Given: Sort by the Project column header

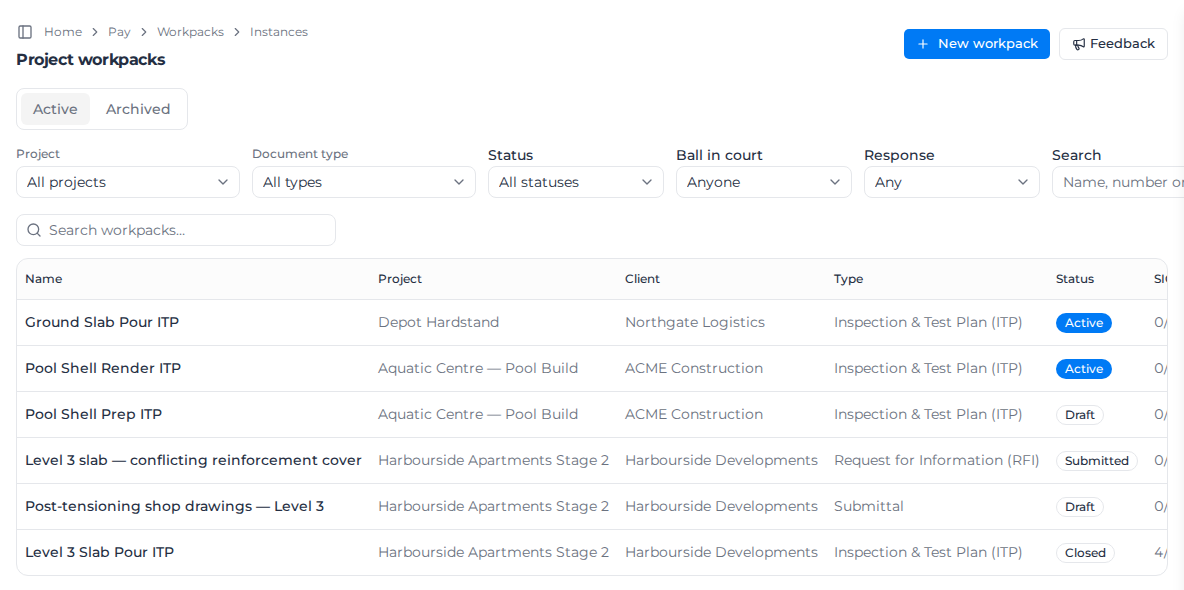Looking at the screenshot, I should click(x=400, y=279).
